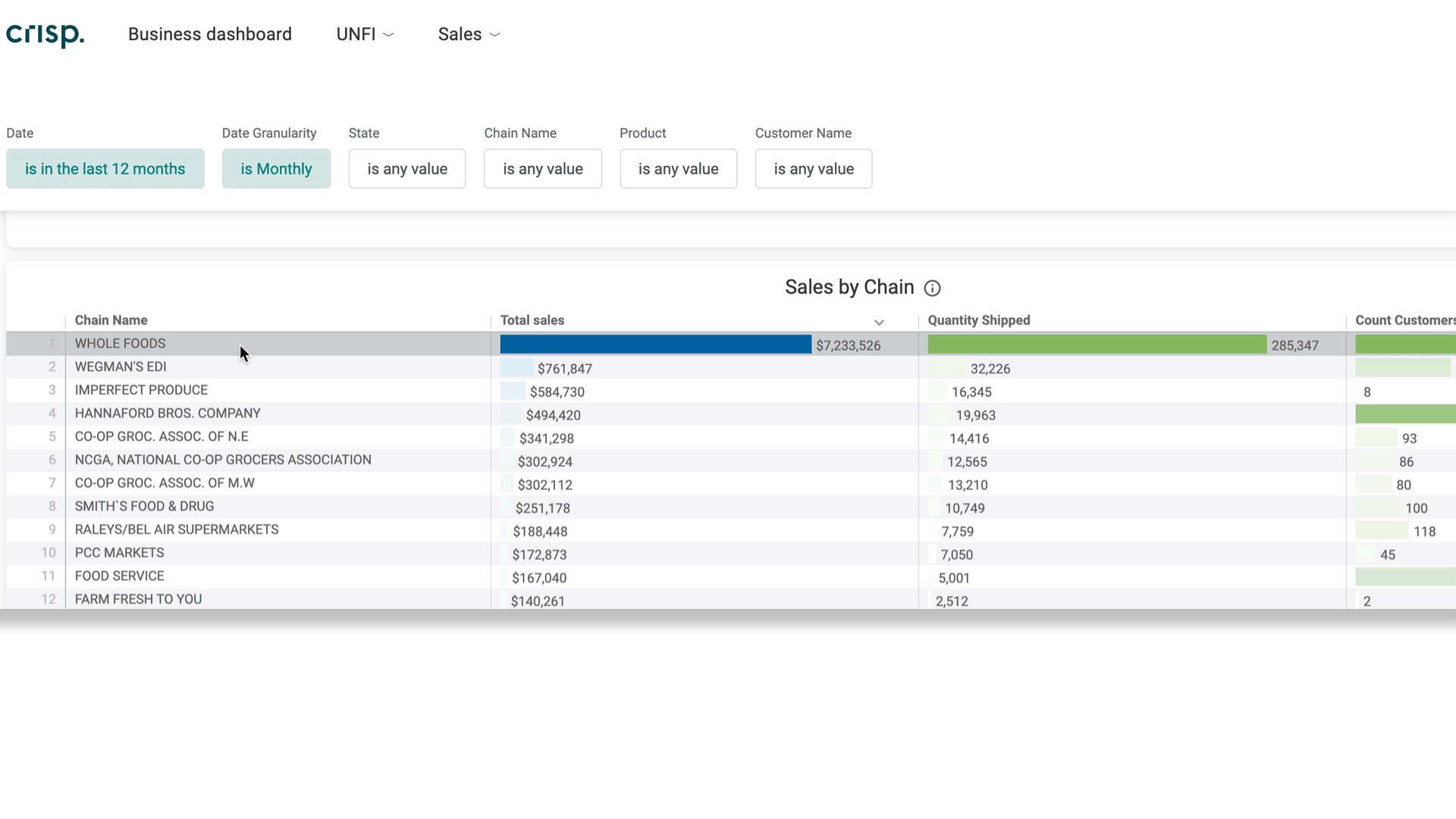Click Business dashboard title
This screenshot has height=819, width=1456.
pos(210,34)
